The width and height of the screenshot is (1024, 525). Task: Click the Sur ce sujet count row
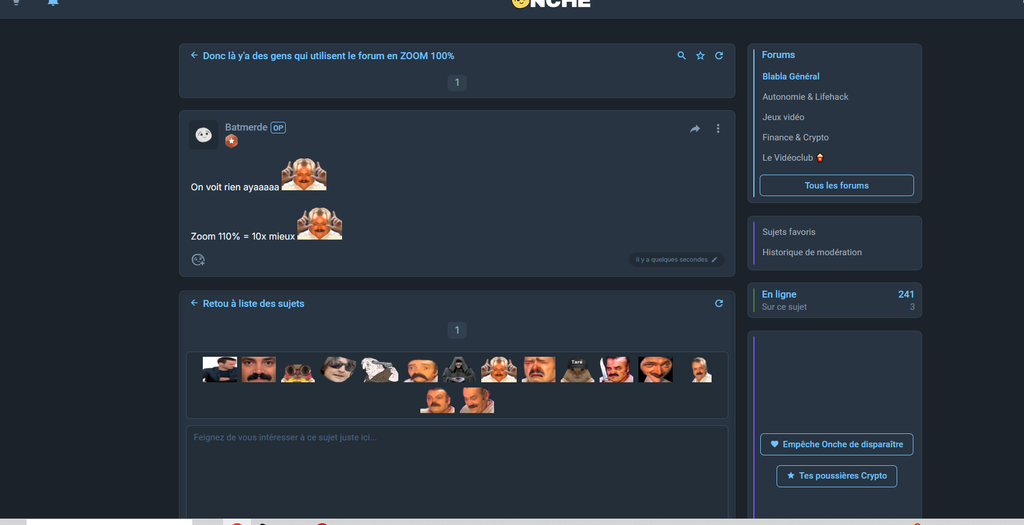pyautogui.click(x=838, y=307)
